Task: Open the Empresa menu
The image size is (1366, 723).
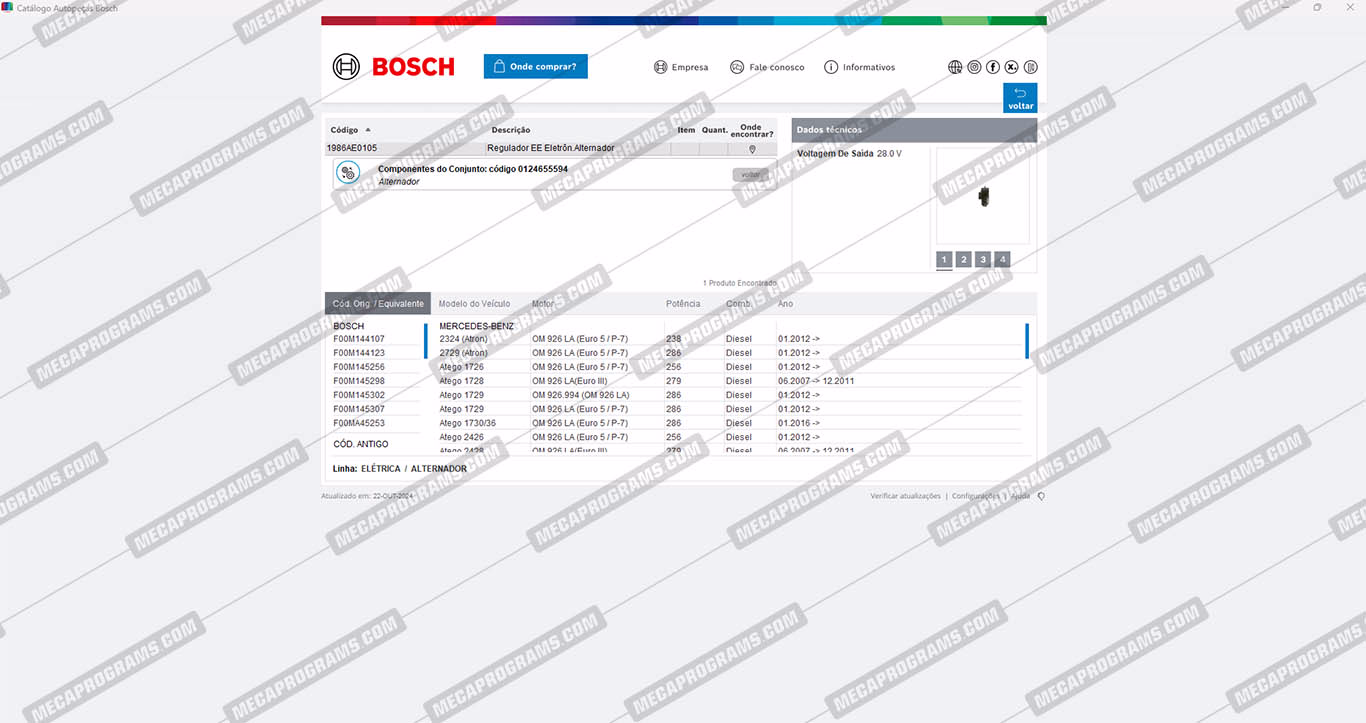Action: coord(681,67)
